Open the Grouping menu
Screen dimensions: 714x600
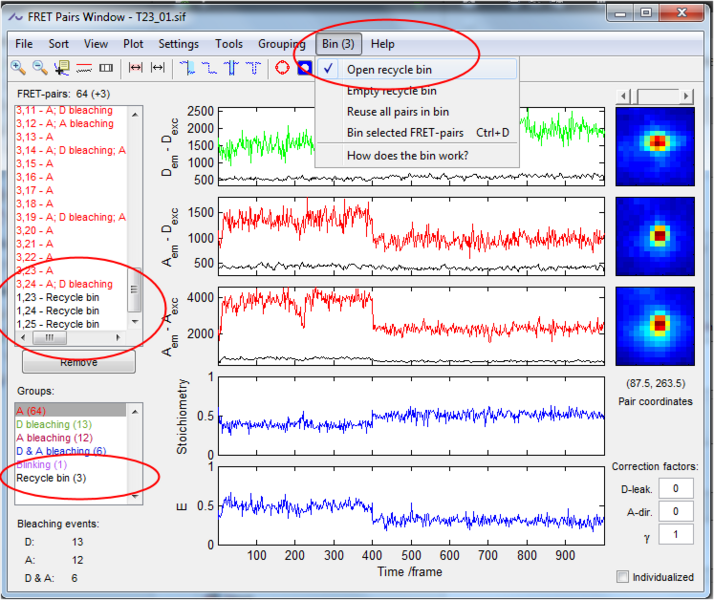click(x=281, y=44)
